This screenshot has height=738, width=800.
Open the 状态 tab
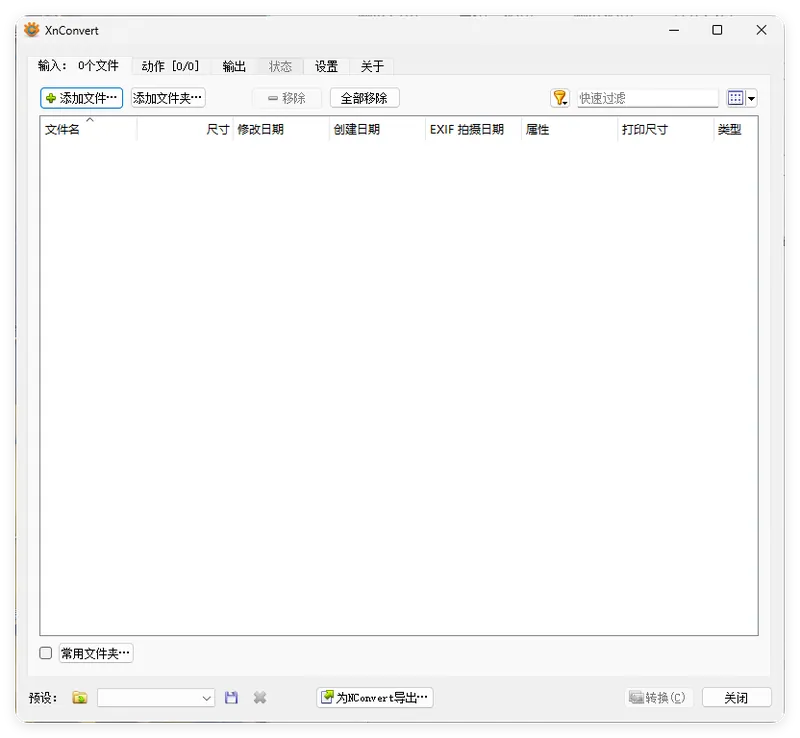pos(280,66)
